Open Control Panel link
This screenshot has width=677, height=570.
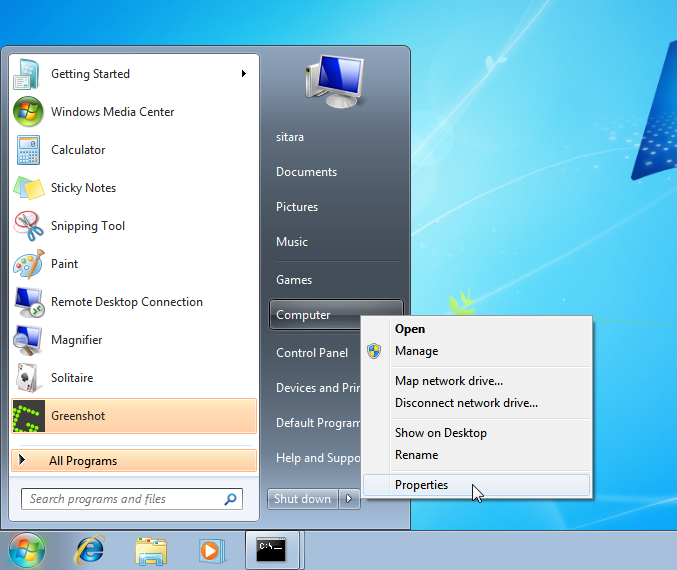pyautogui.click(x=312, y=353)
